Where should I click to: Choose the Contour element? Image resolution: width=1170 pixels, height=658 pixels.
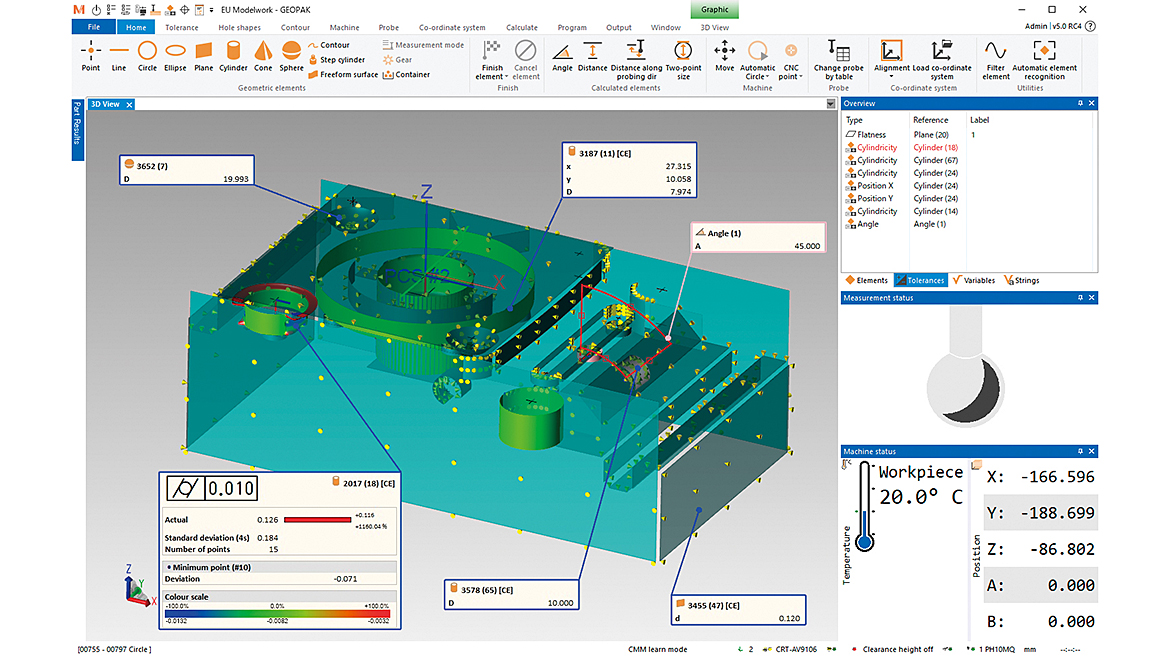(x=329, y=45)
